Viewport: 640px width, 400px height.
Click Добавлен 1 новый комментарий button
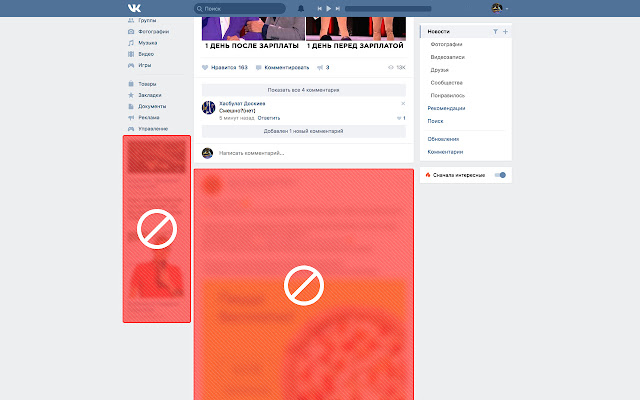point(304,131)
